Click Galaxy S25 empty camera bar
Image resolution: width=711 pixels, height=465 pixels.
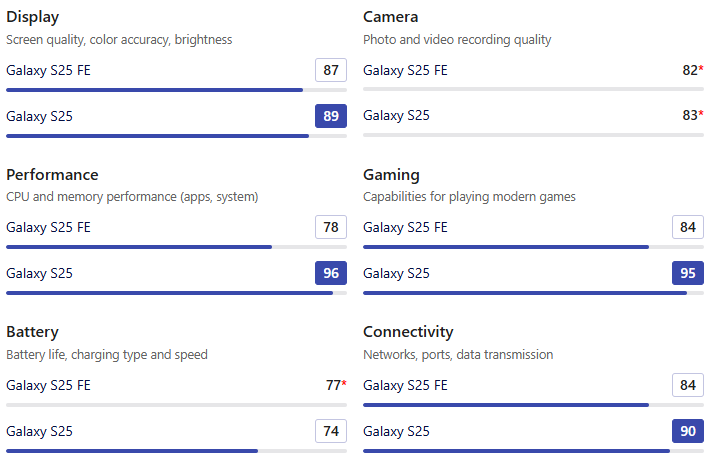coord(533,135)
